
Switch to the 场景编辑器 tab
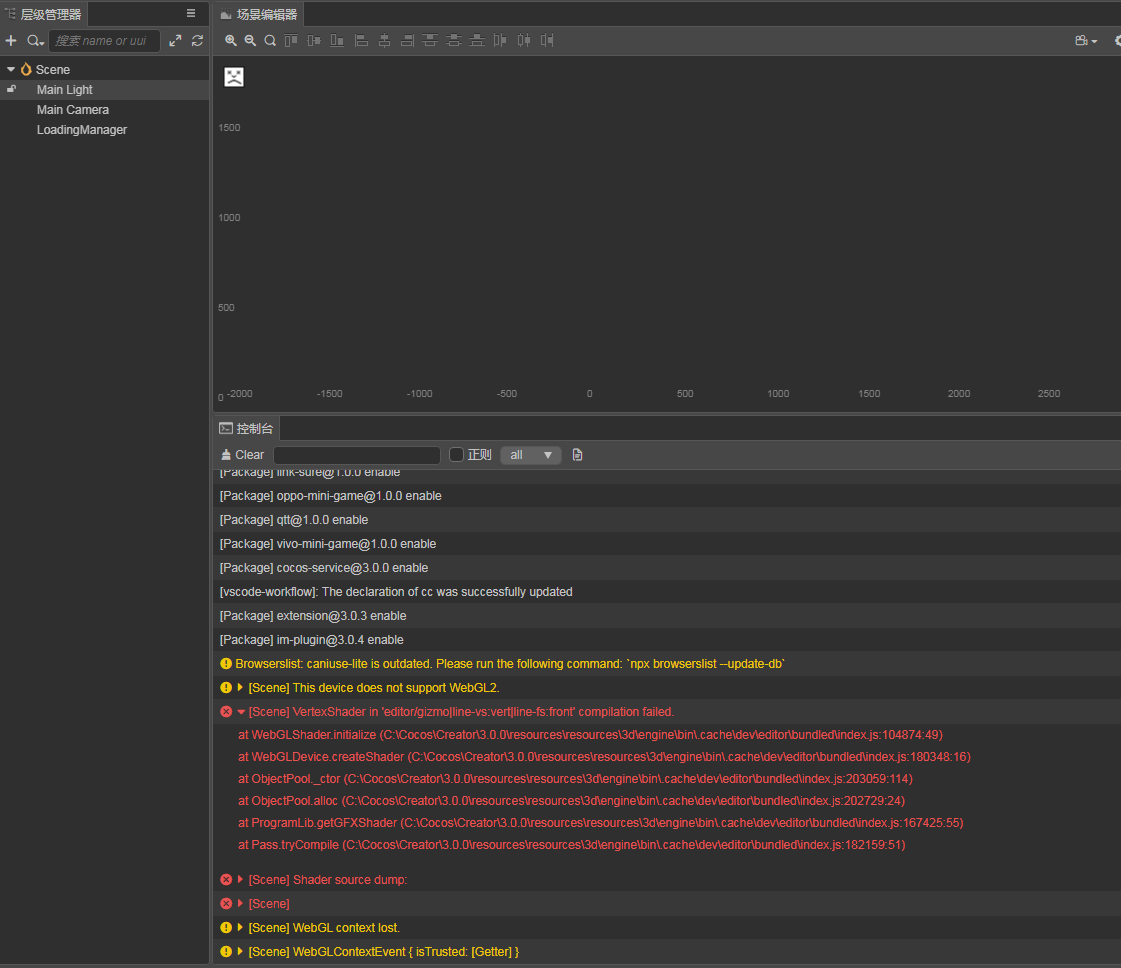tap(259, 14)
